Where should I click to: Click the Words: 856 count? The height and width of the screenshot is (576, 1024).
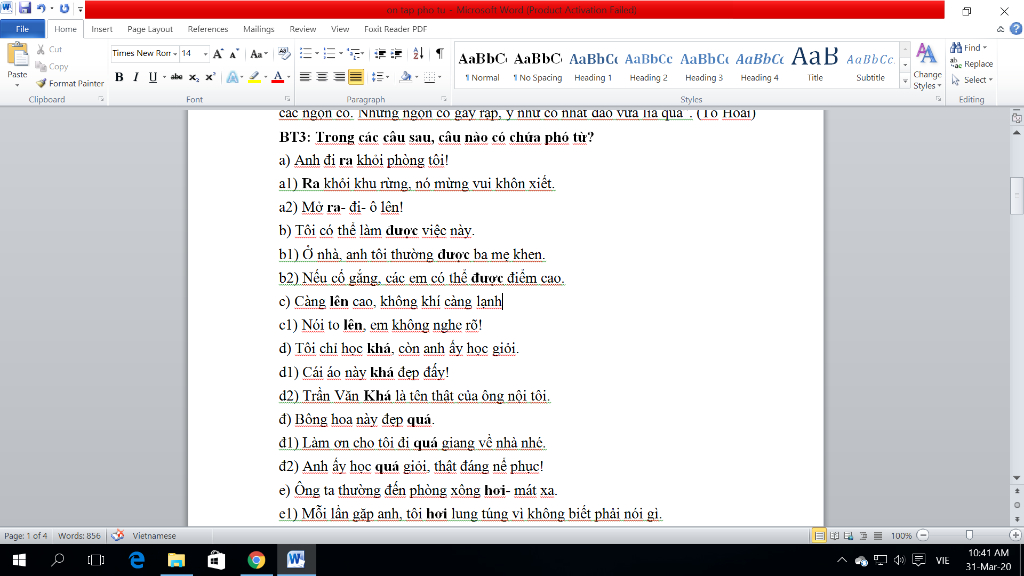pos(79,536)
